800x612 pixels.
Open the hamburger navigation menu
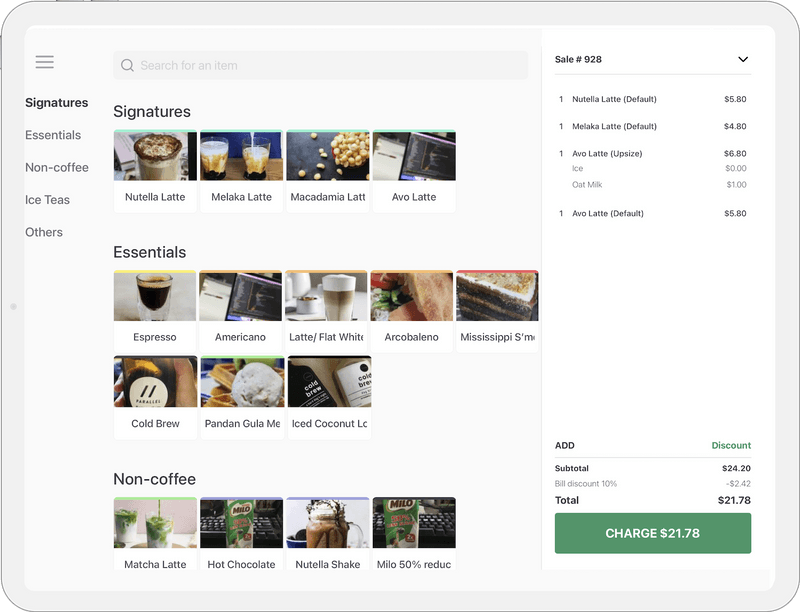tap(44, 62)
